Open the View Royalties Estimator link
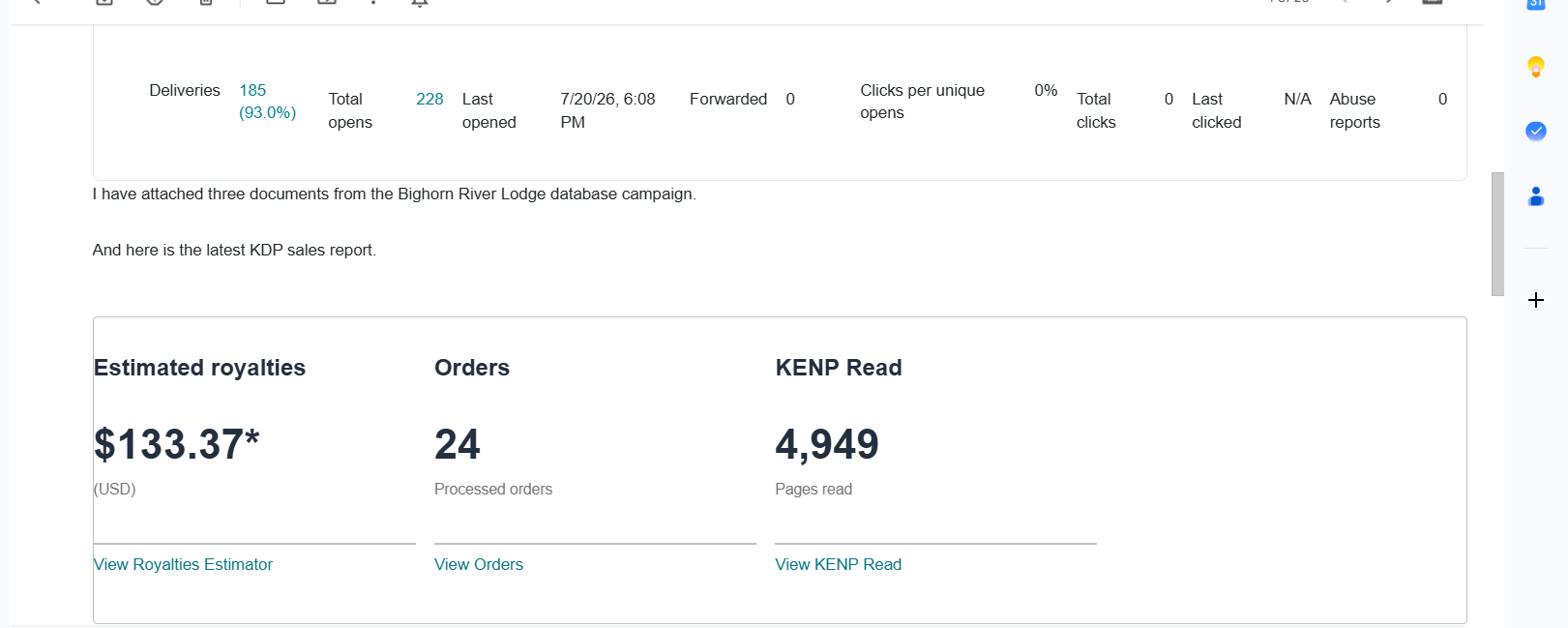 click(183, 564)
